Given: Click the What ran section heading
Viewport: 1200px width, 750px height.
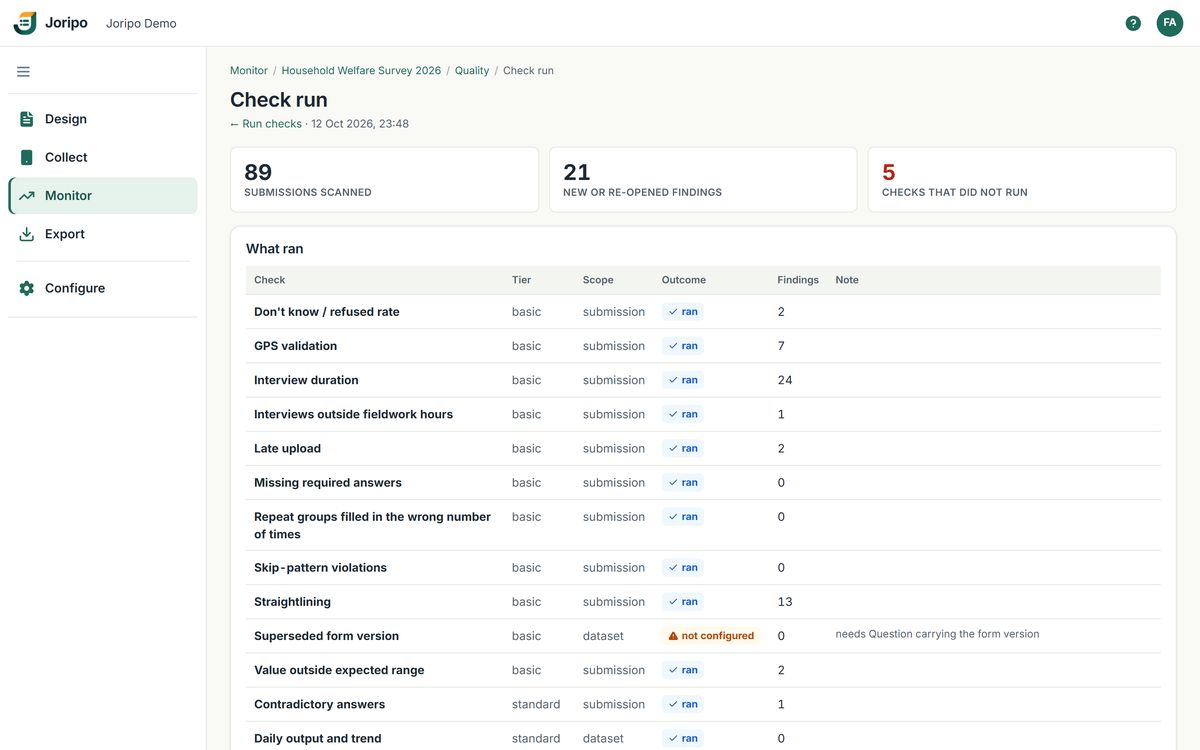Looking at the screenshot, I should pos(275,249).
